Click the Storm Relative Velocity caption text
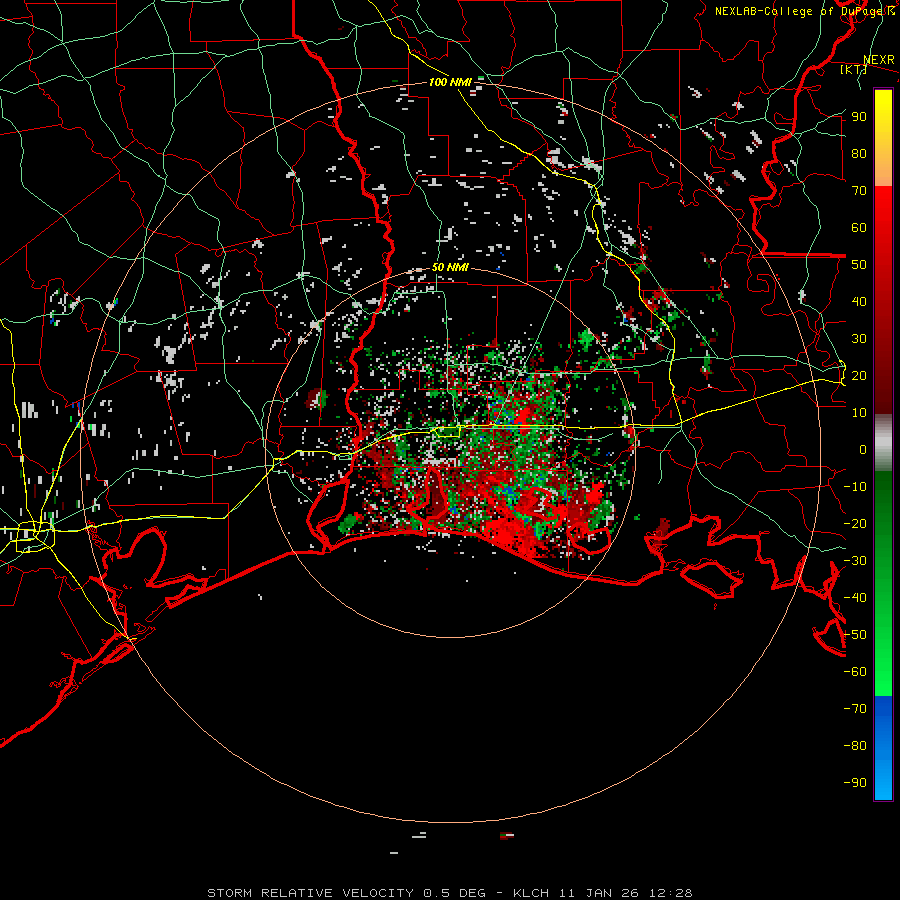 pos(449,893)
